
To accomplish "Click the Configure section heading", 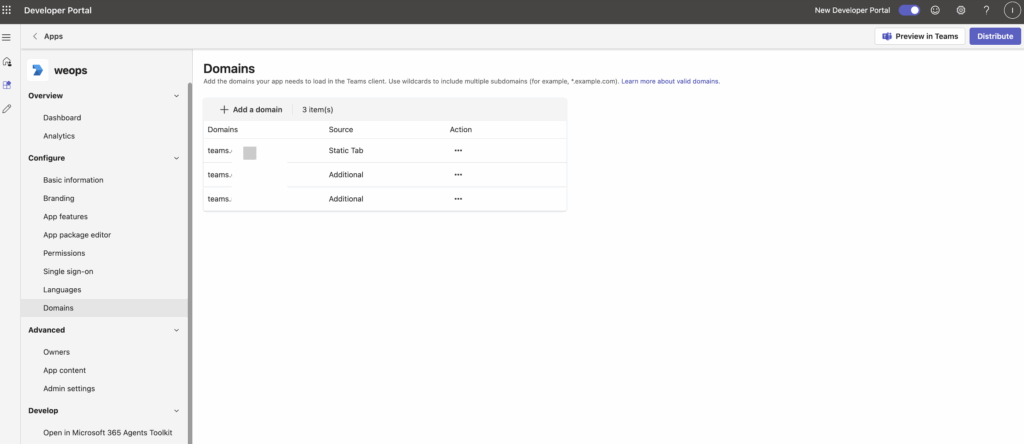I will pyautogui.click(x=46, y=158).
